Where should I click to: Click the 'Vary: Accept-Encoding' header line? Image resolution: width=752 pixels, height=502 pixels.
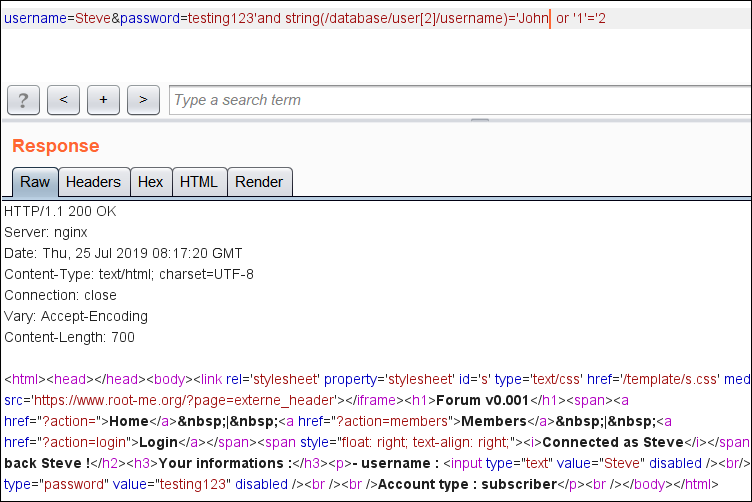click(x=76, y=316)
